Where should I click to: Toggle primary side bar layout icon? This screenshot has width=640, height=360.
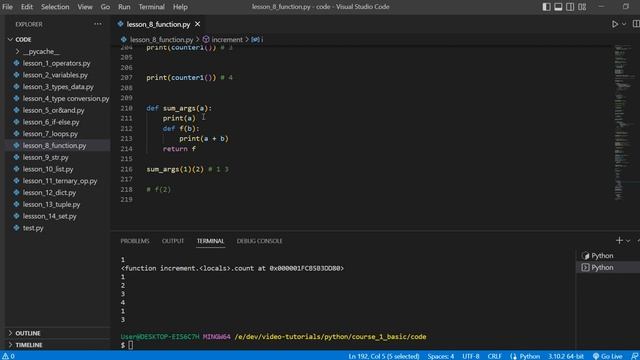[x=546, y=7]
